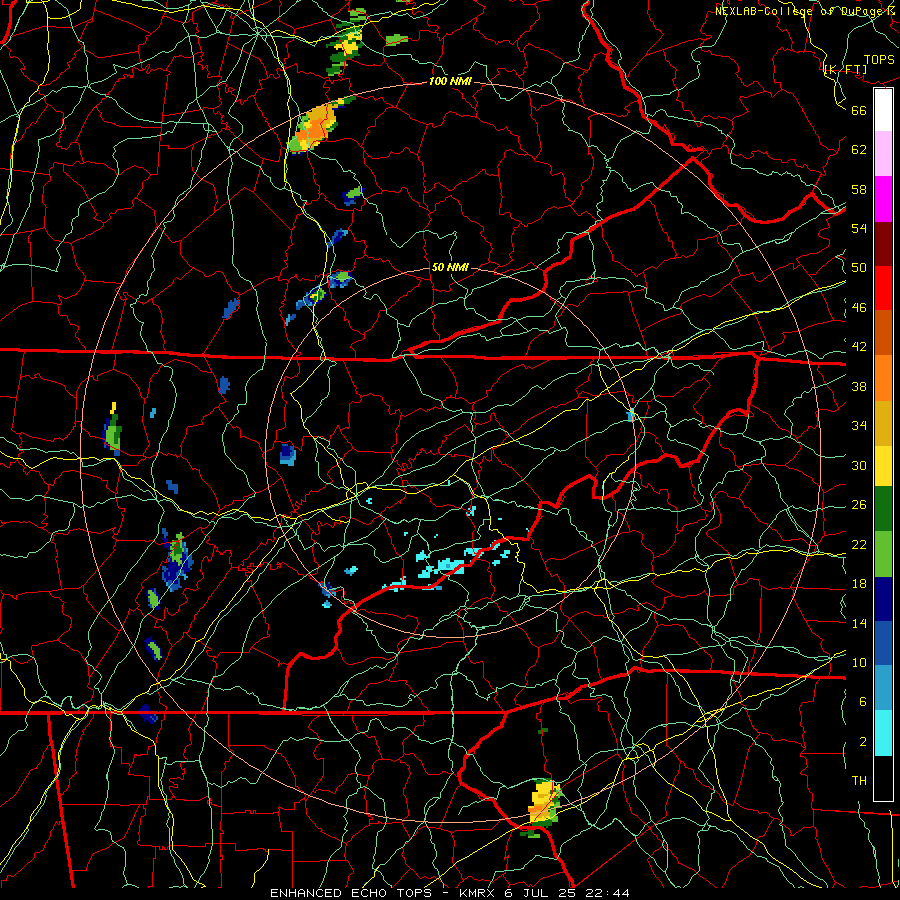Pick the navy blue legend swatch
Screen dimensions: 900x900
click(x=883, y=599)
